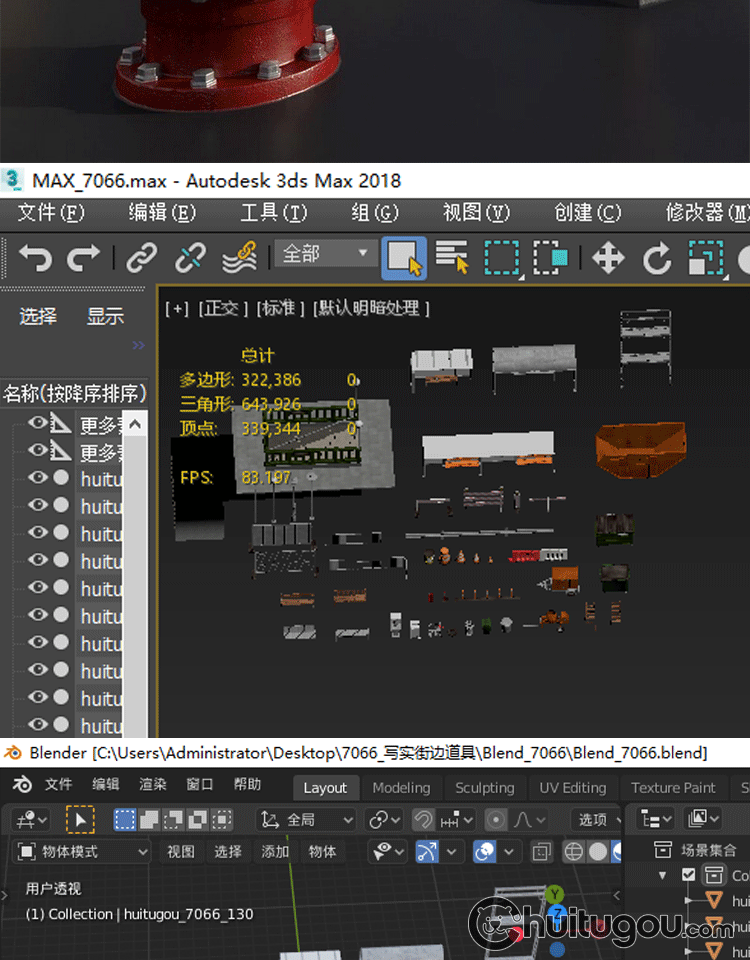Open the 全局 transform orientation dropdown

click(x=307, y=820)
